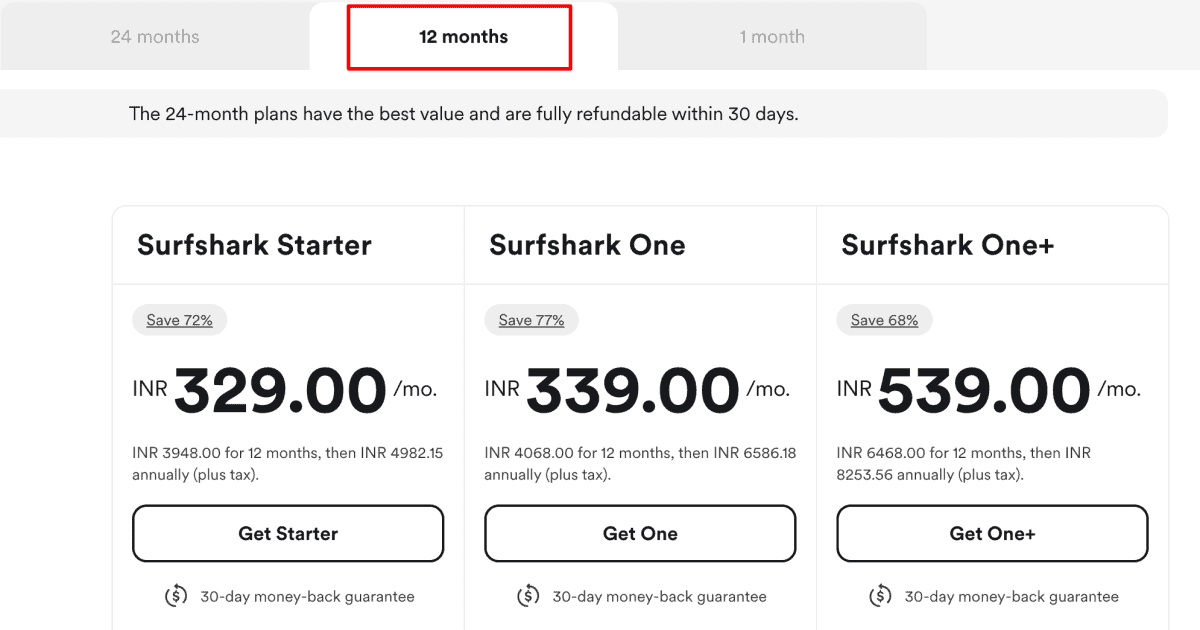Viewport: 1200px width, 630px height.
Task: Select the 12 months plan tab
Action: click(463, 37)
